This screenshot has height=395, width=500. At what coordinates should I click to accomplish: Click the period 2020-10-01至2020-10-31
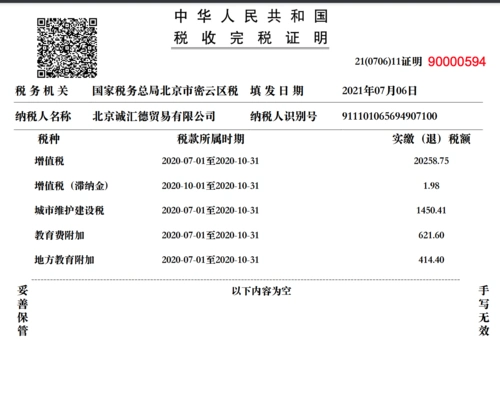tap(210, 186)
